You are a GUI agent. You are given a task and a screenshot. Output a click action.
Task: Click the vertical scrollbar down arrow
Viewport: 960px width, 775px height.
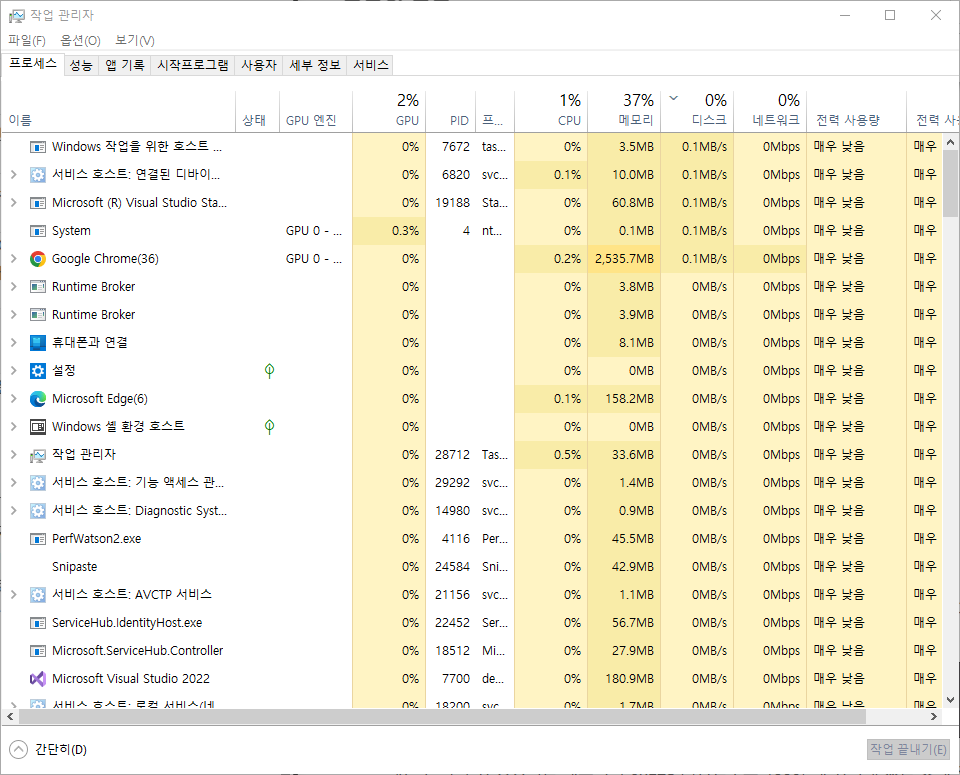(x=950, y=700)
